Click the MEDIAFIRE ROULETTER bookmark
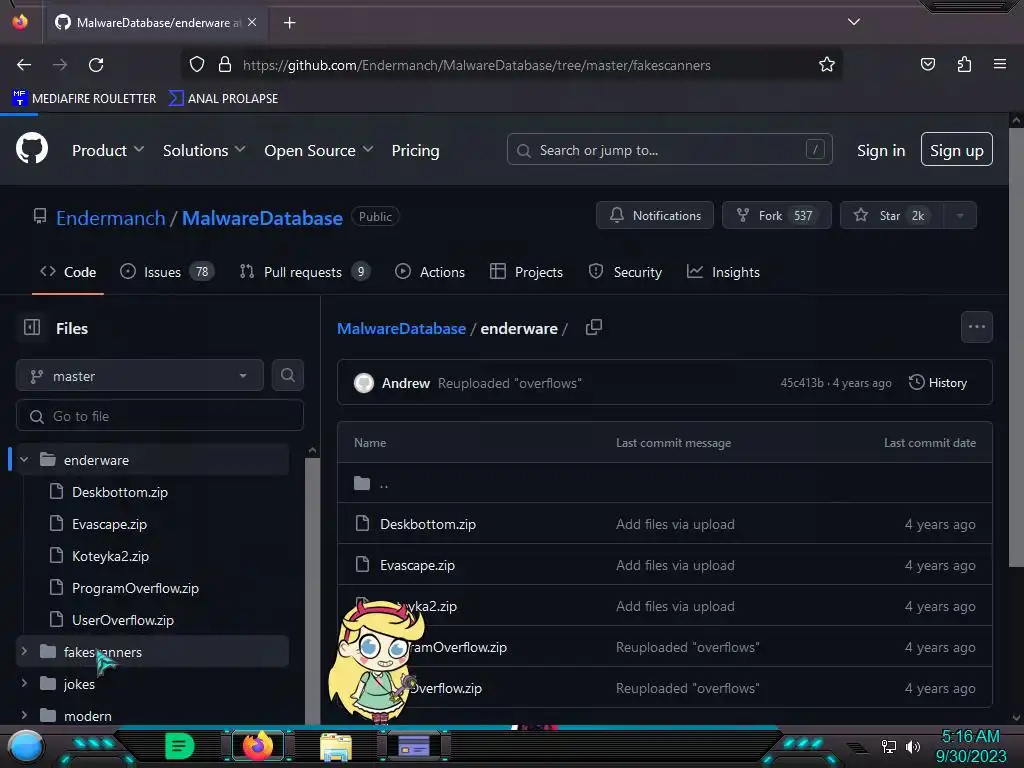 (x=84, y=98)
